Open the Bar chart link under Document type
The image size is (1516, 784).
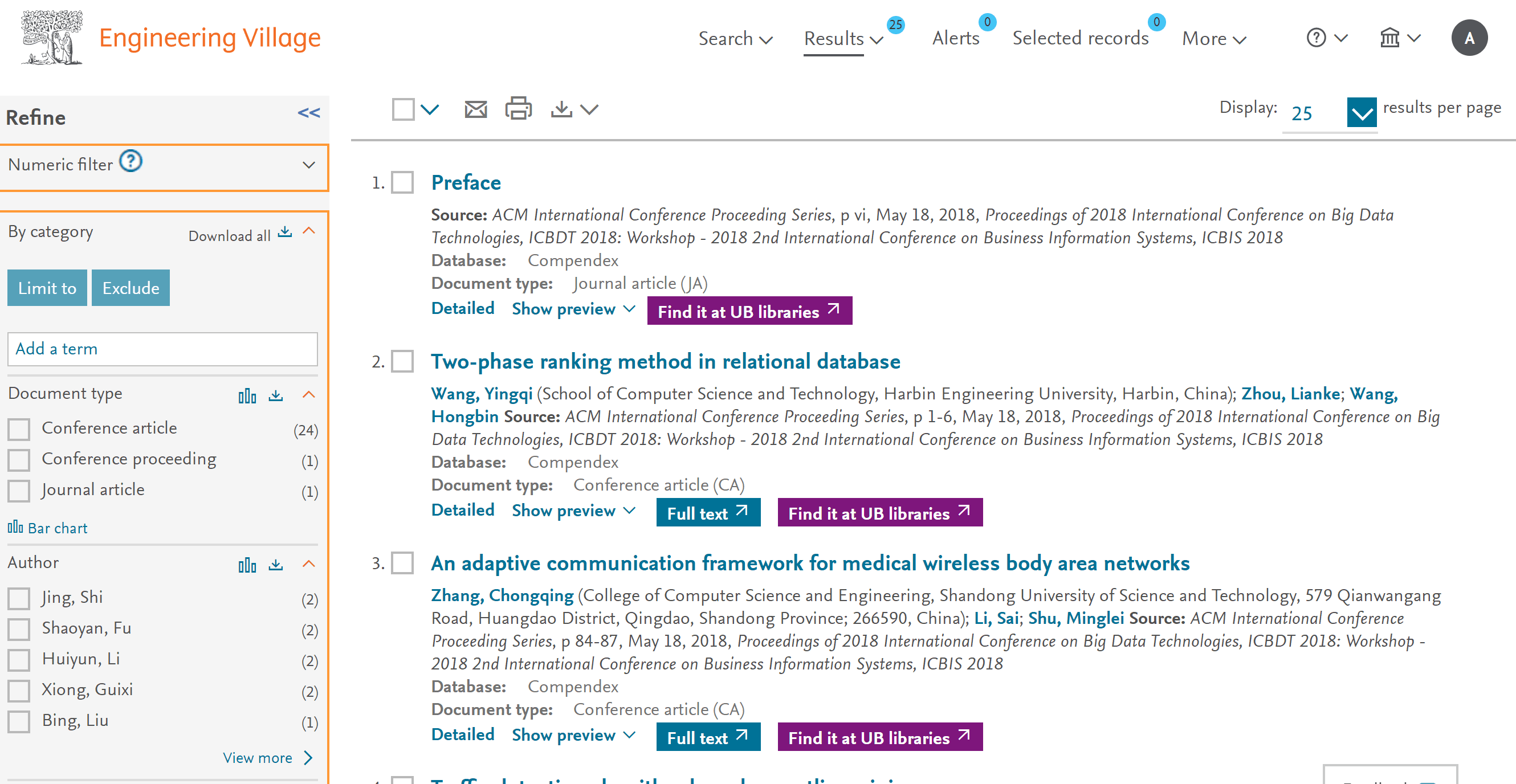(48, 528)
